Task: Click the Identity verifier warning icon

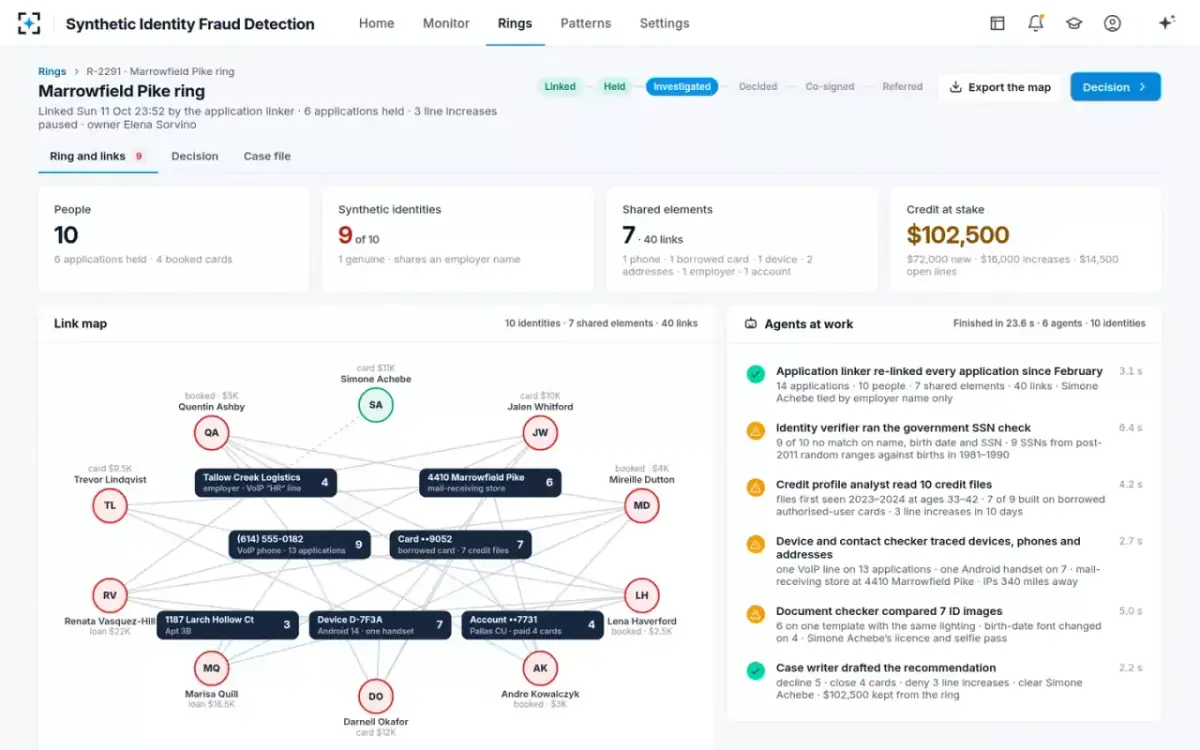Action: 756,431
